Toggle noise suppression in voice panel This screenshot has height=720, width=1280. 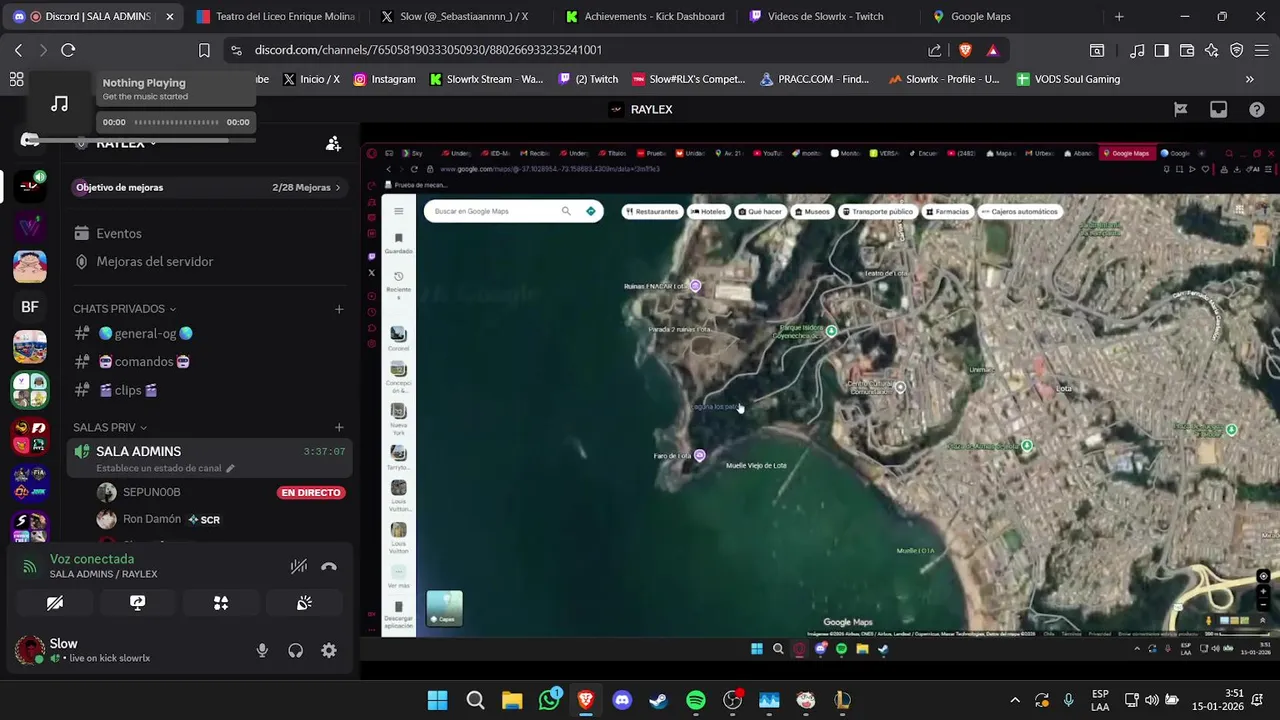[298, 566]
